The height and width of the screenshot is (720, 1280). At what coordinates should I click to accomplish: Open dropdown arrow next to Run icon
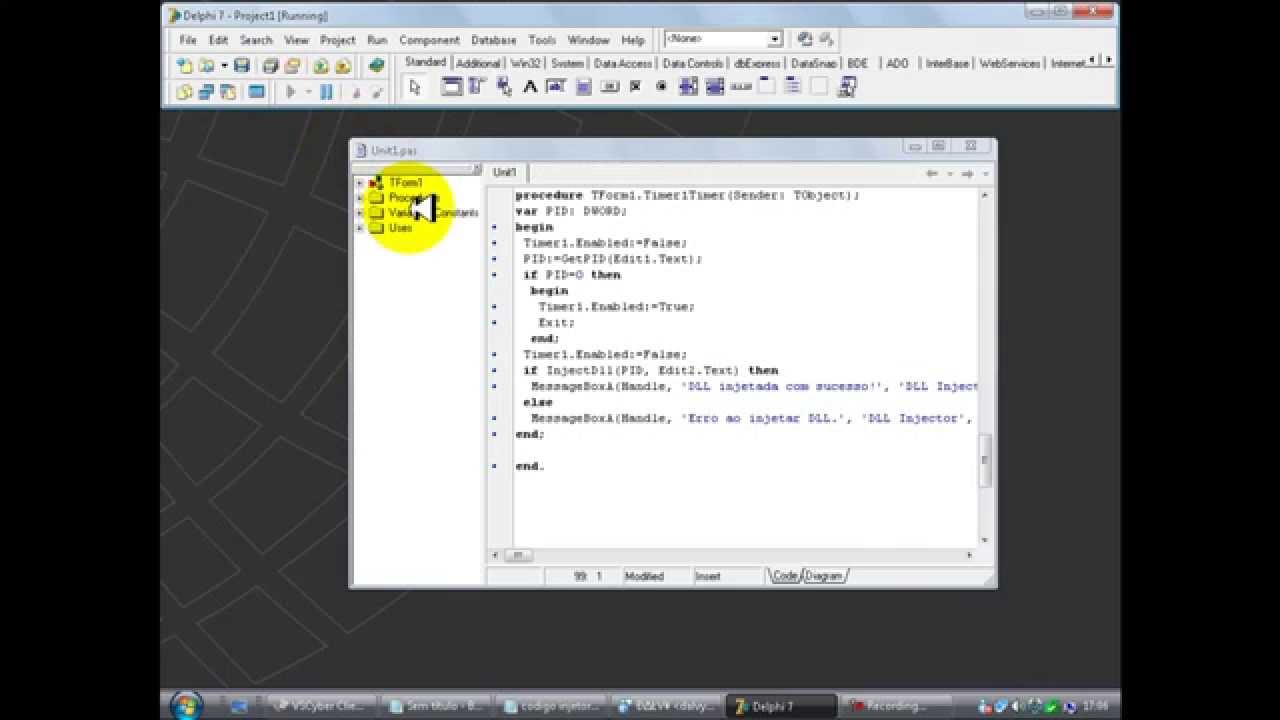308,92
